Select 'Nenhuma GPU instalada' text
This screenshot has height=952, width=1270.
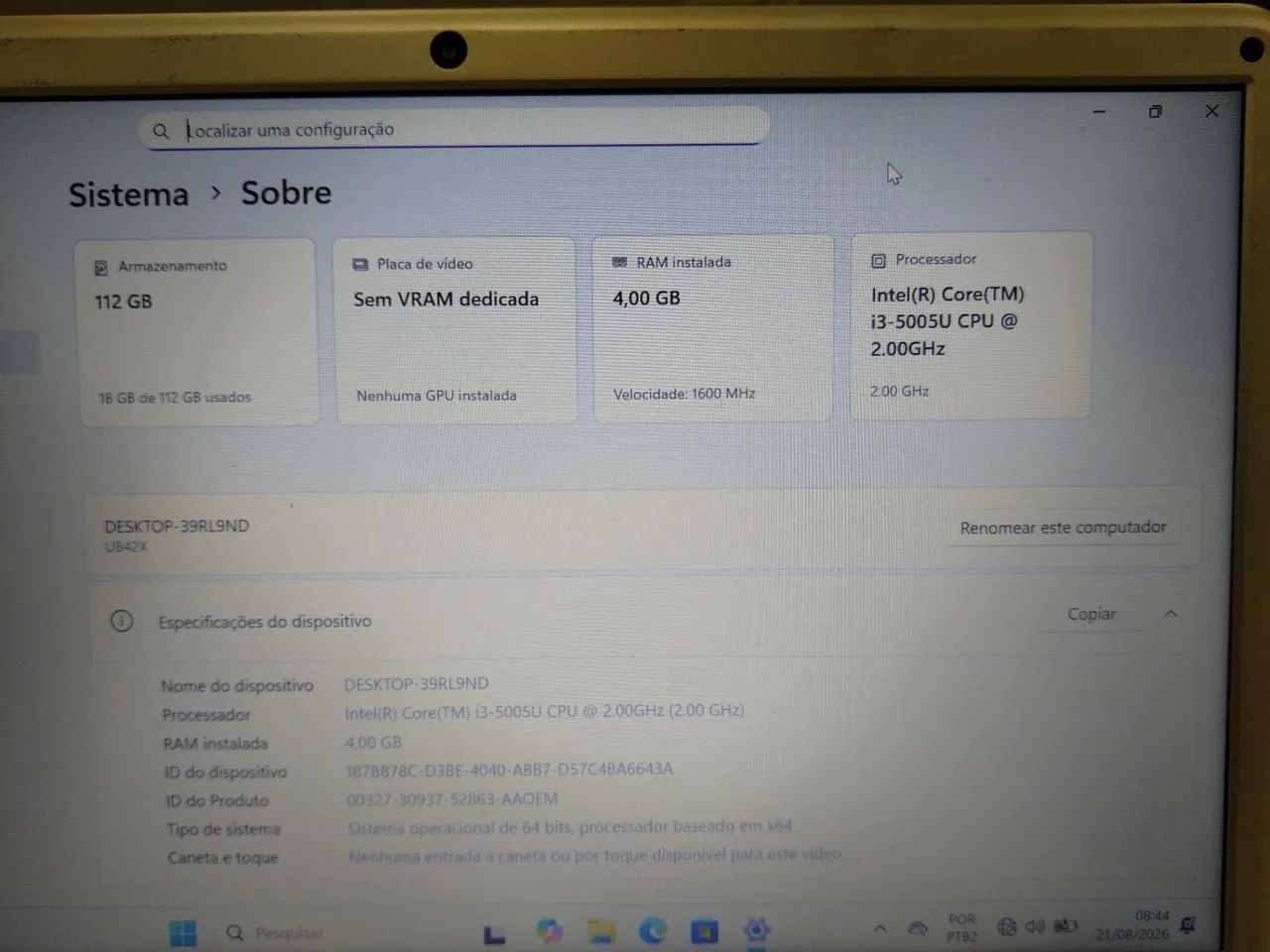tap(437, 396)
